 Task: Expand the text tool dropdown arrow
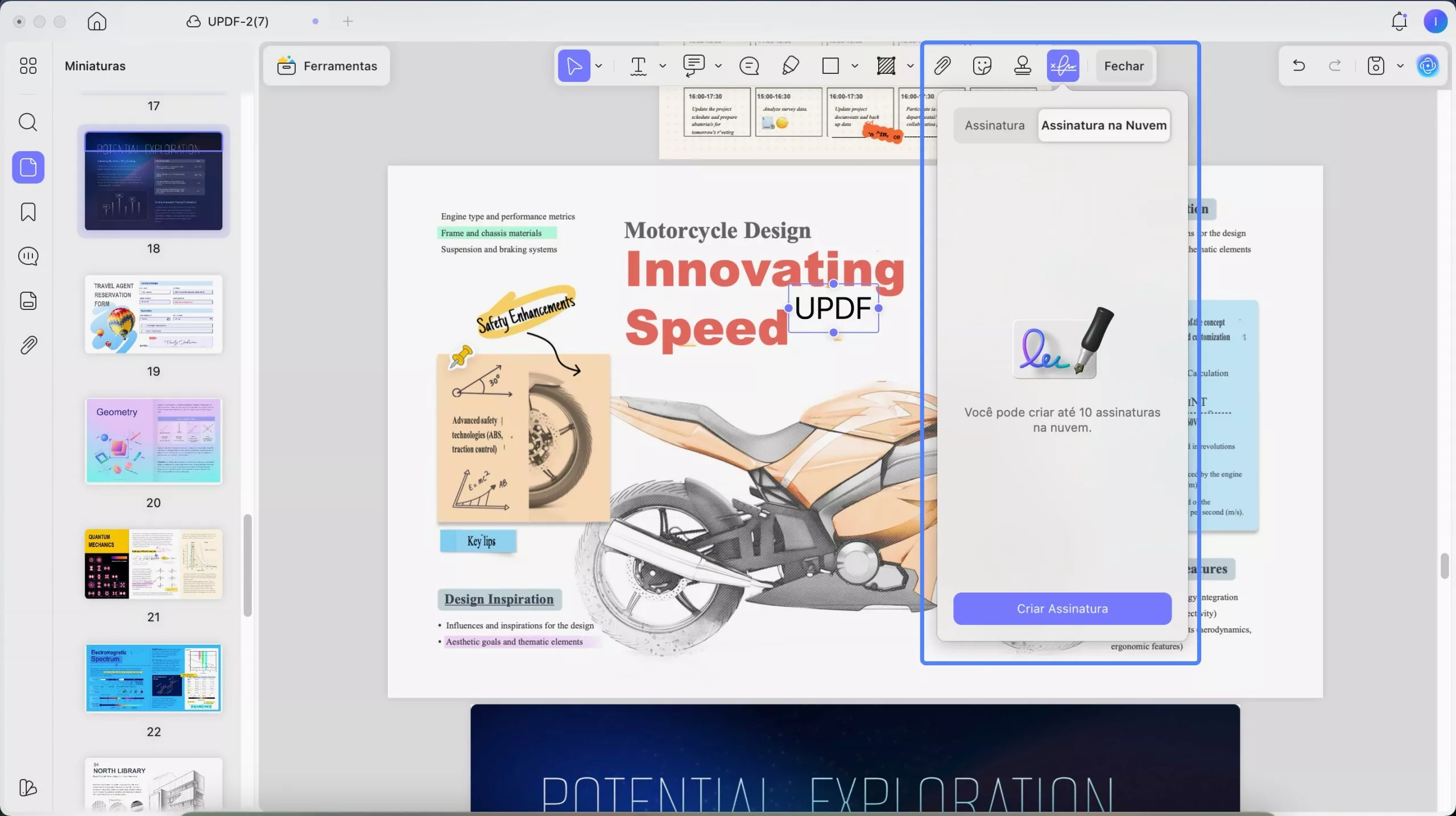[663, 66]
